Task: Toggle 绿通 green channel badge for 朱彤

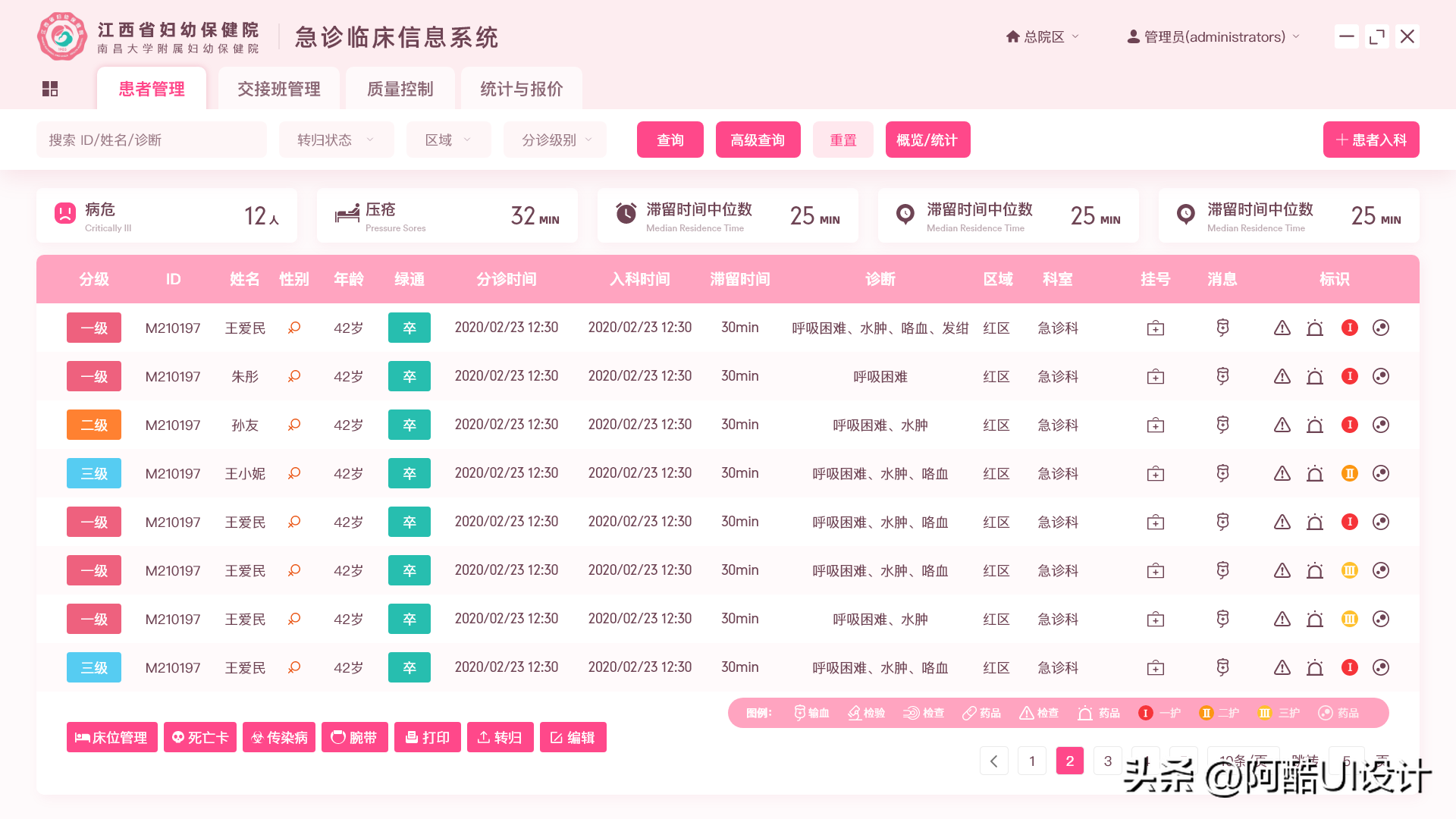Action: (x=409, y=376)
